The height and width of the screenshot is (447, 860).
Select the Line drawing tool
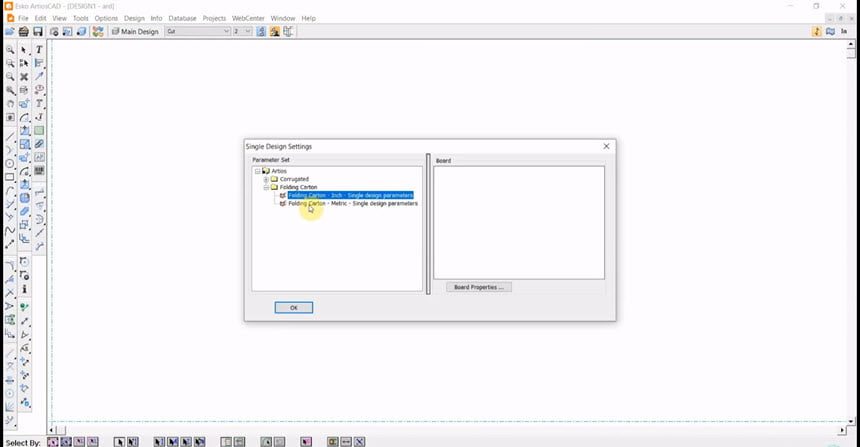[10, 135]
